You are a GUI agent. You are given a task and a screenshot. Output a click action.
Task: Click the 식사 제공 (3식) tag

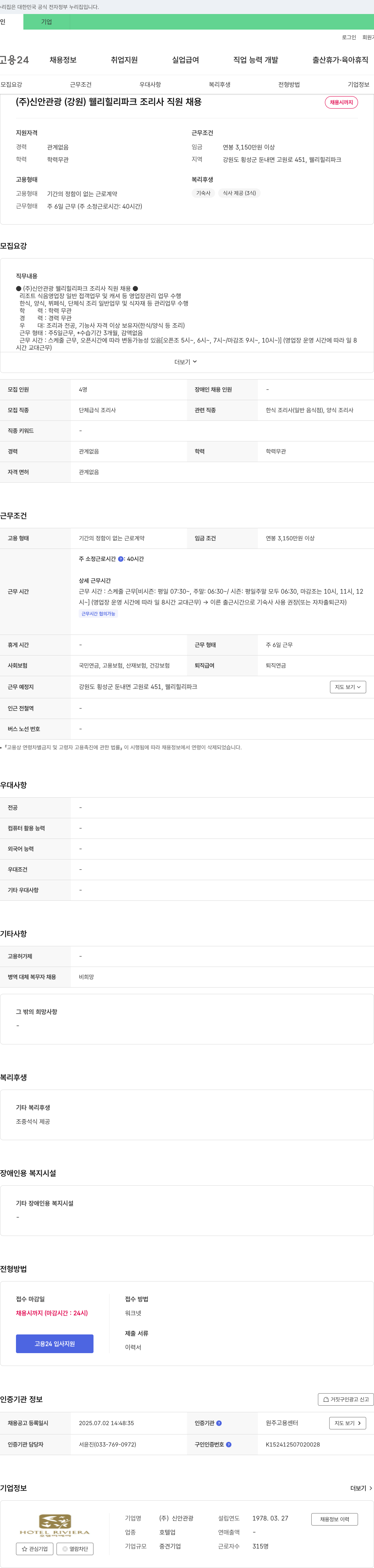pyautogui.click(x=239, y=193)
